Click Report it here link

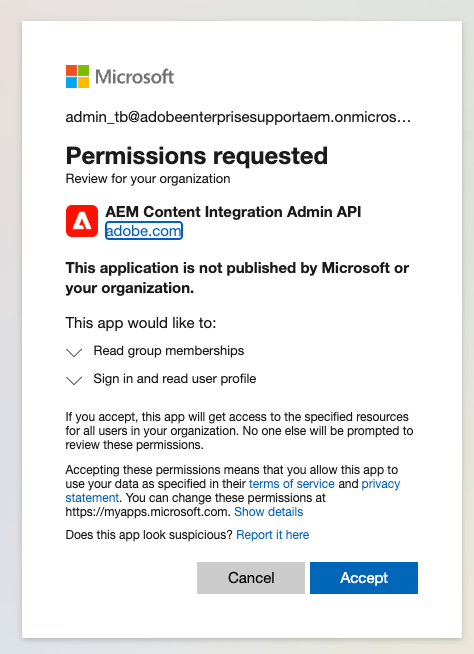[272, 535]
